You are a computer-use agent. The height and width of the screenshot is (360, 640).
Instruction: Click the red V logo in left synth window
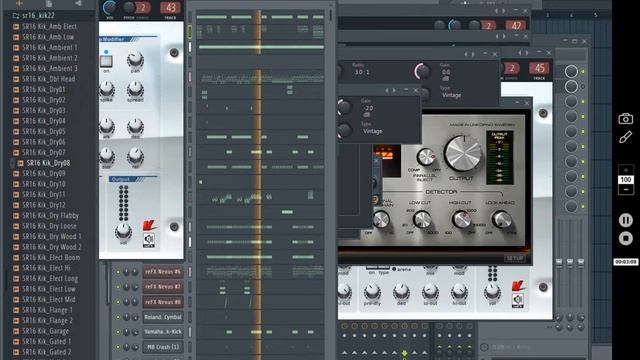pyautogui.click(x=148, y=225)
